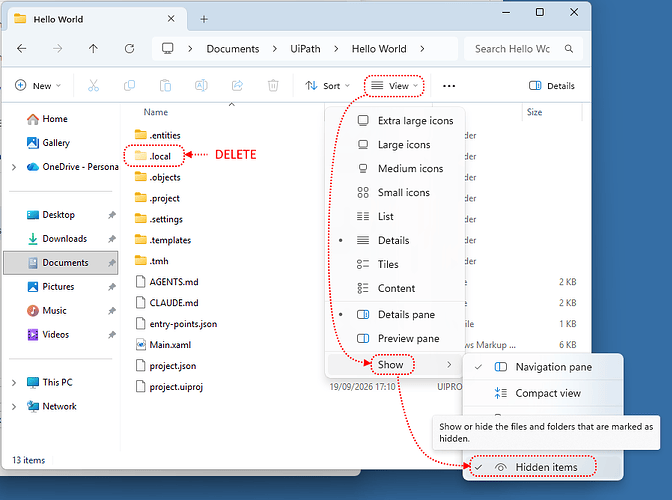The width and height of the screenshot is (672, 500).
Task: Click UiPath breadcrumb in address bar
Action: point(305,49)
